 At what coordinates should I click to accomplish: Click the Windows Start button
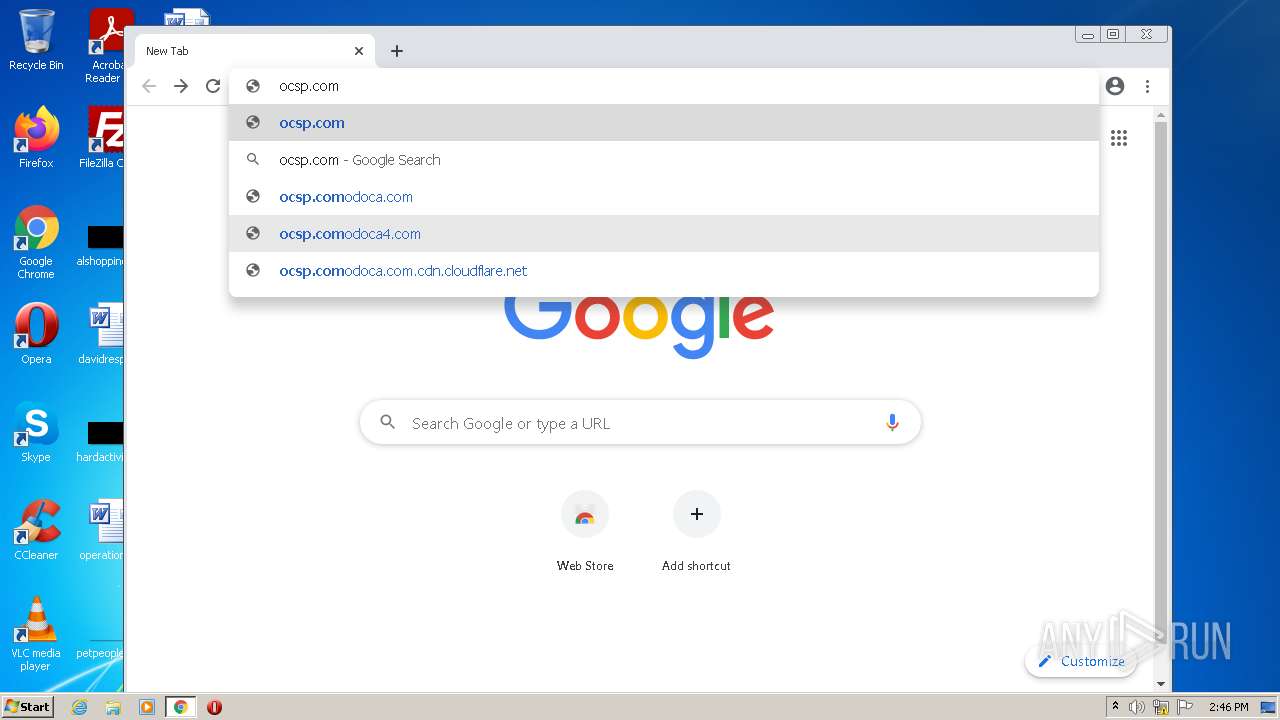(28, 707)
